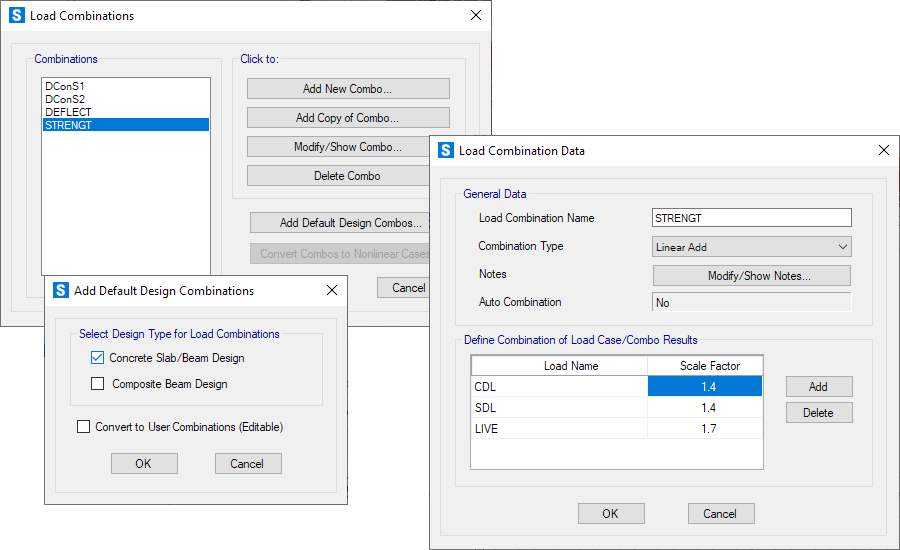Click the SAFE logo icon in Load Combinations title bar
Image resolution: width=900 pixels, height=550 pixels.
click(x=16, y=16)
